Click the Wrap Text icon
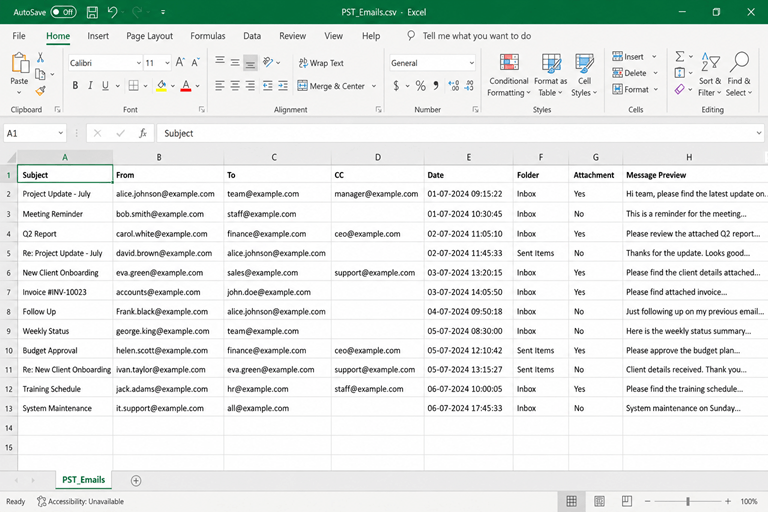This screenshot has width=768, height=512. [303, 63]
